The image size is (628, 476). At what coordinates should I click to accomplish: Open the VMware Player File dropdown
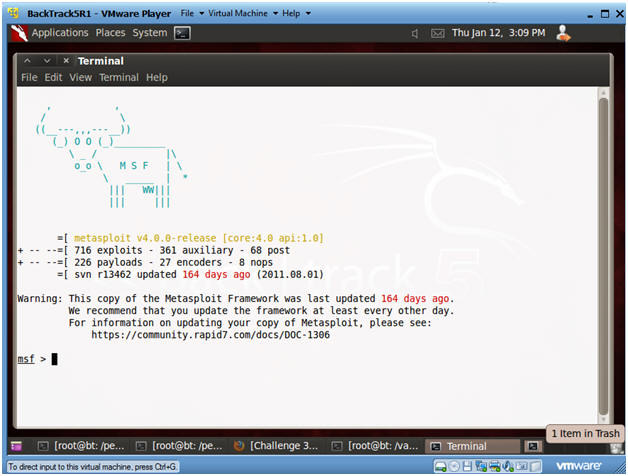click(192, 13)
